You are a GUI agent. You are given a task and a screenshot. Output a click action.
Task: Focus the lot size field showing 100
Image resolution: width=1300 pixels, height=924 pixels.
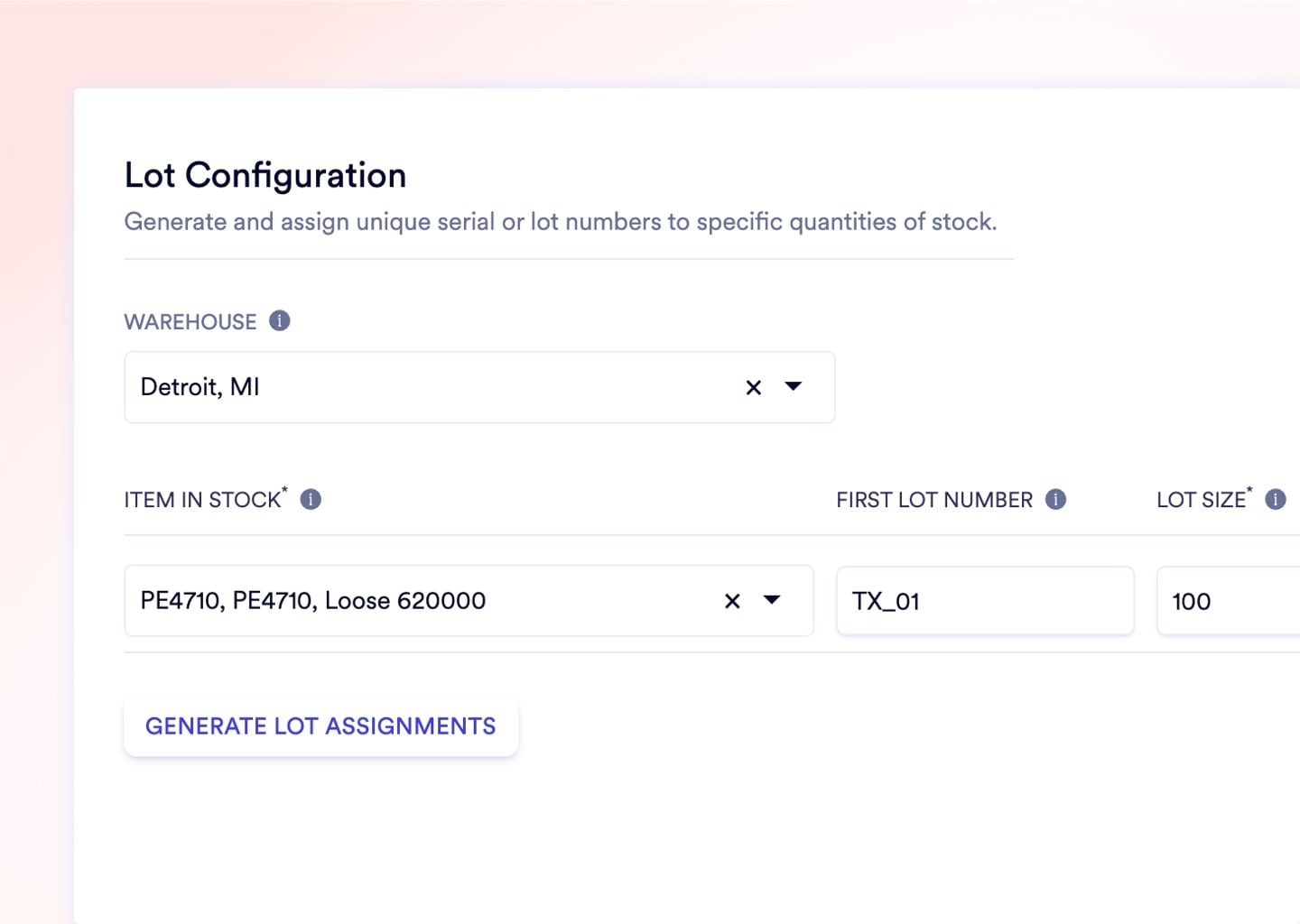point(1228,601)
